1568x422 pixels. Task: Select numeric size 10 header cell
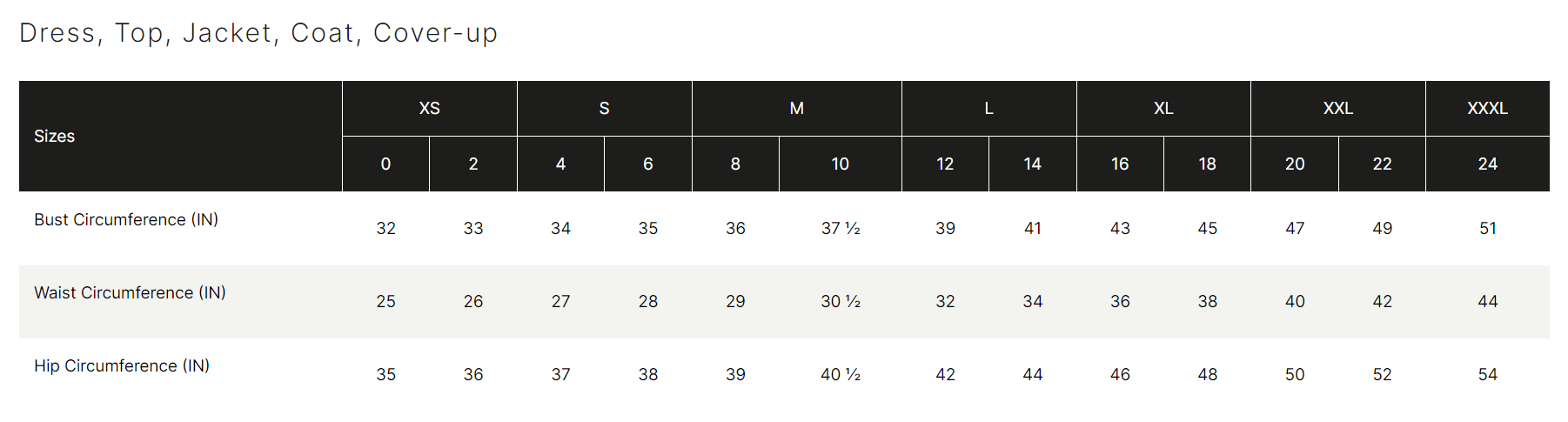pos(840,164)
